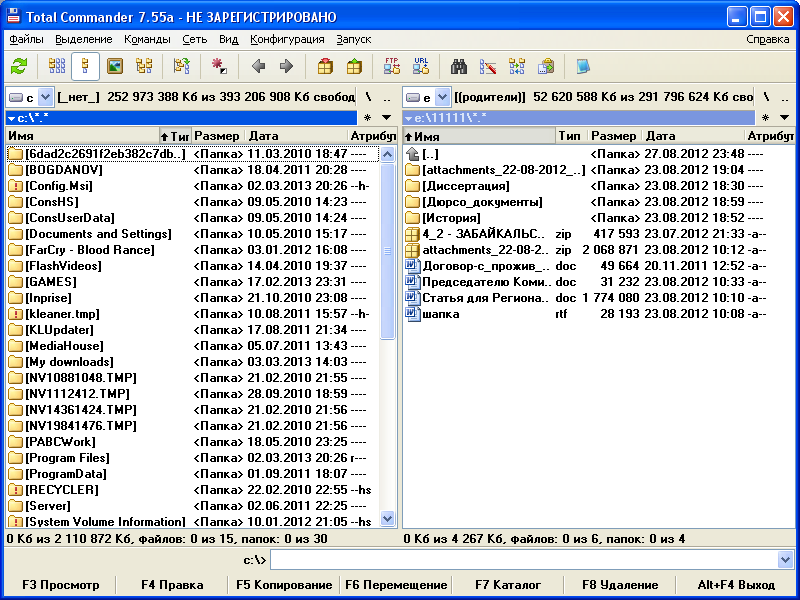The image size is (800, 600).
Task: Click F8 Удаление button
Action: [x=620, y=585]
